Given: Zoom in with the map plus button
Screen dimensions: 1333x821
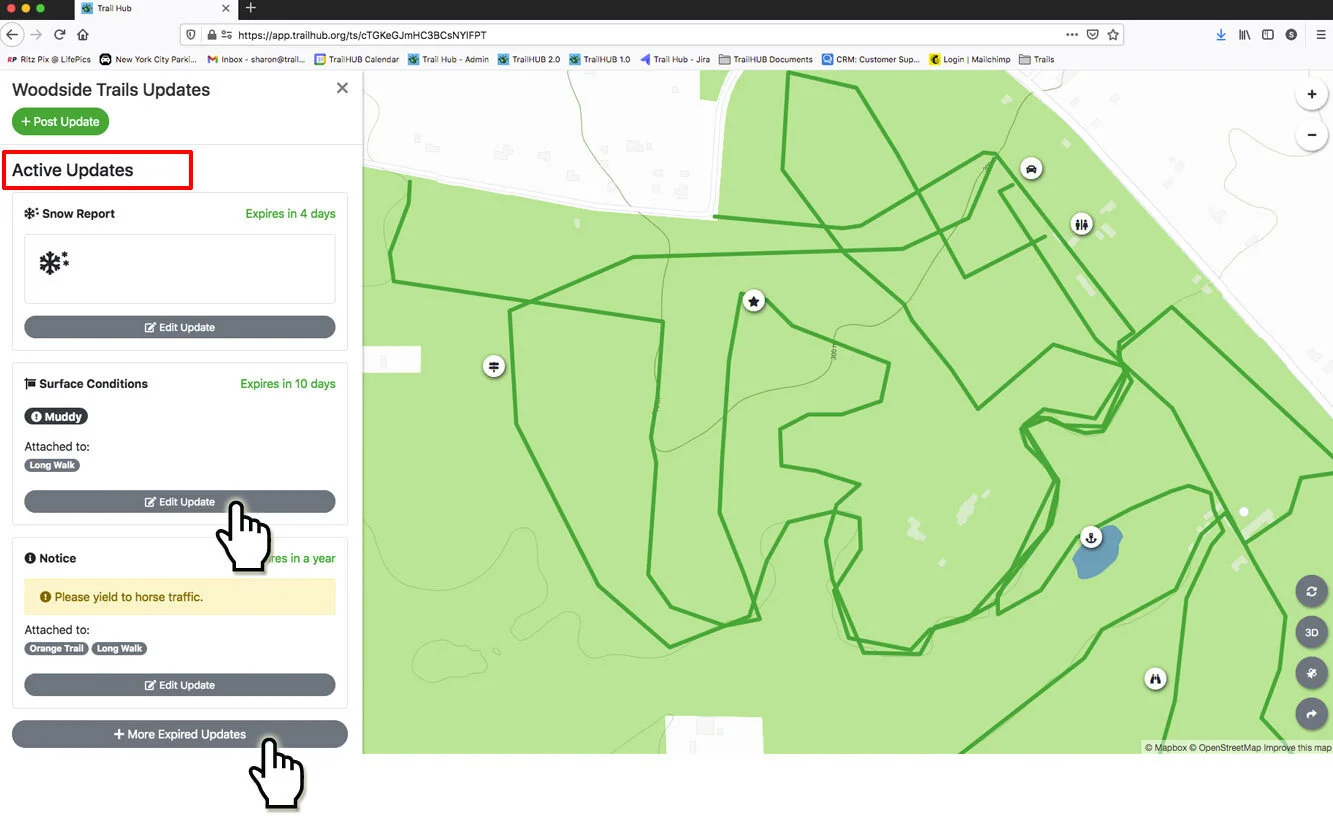Looking at the screenshot, I should tap(1311, 95).
